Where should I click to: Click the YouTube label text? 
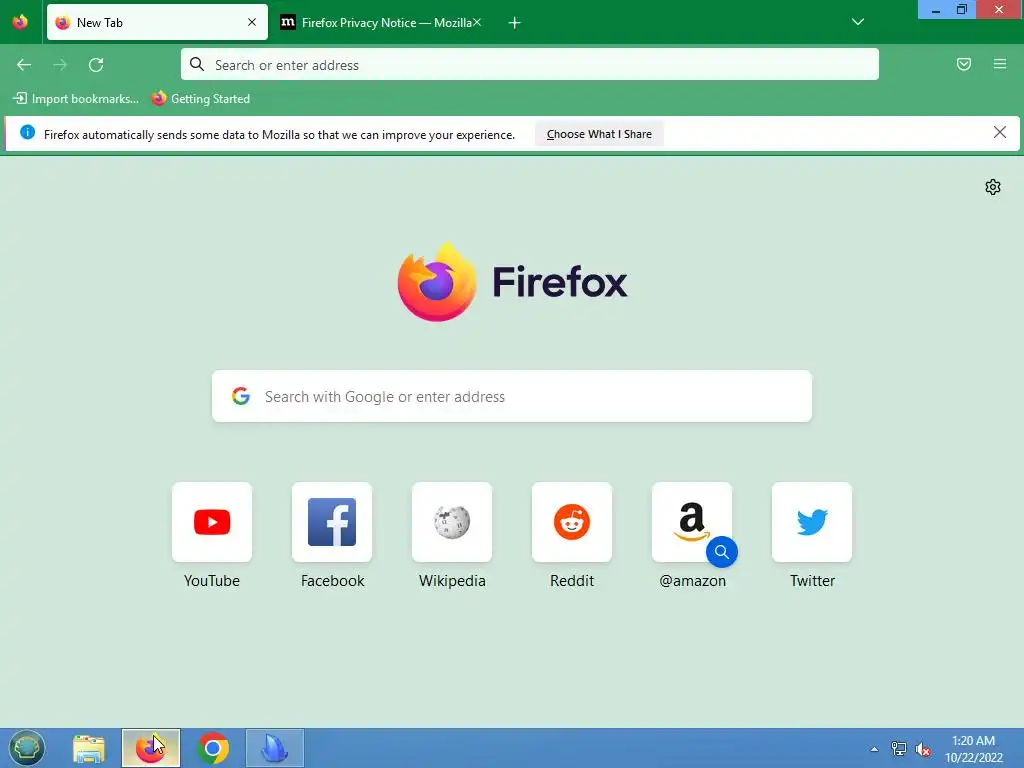212,581
